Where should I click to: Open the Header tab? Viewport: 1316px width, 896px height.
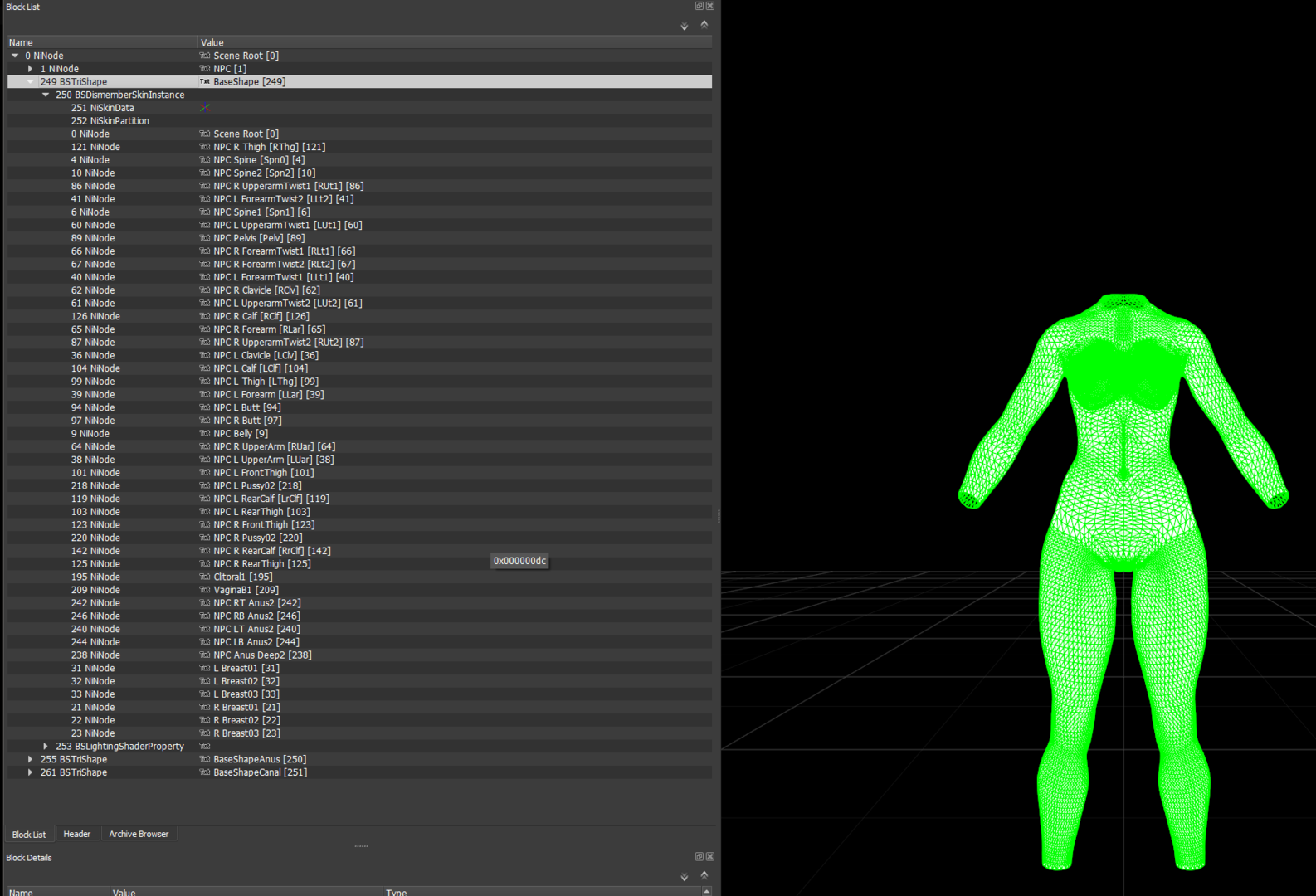click(x=77, y=834)
